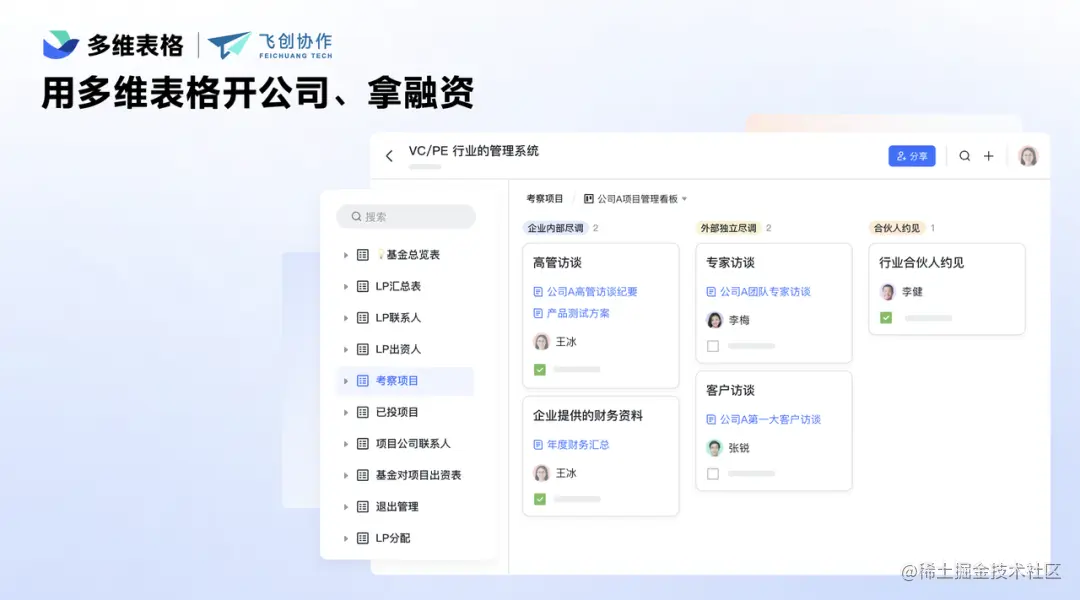This screenshot has height=600, width=1080.
Task: Click table icon beside LP出资人
Action: click(x=363, y=349)
